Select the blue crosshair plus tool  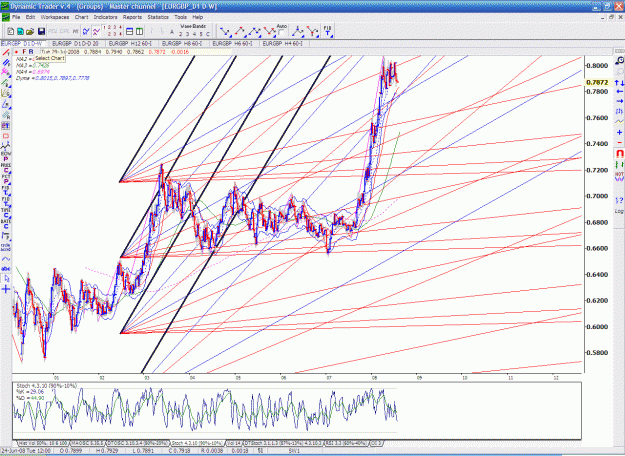6,289
